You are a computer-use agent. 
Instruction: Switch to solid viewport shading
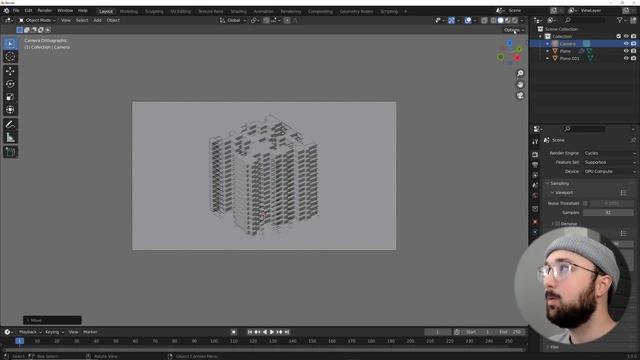click(500, 20)
